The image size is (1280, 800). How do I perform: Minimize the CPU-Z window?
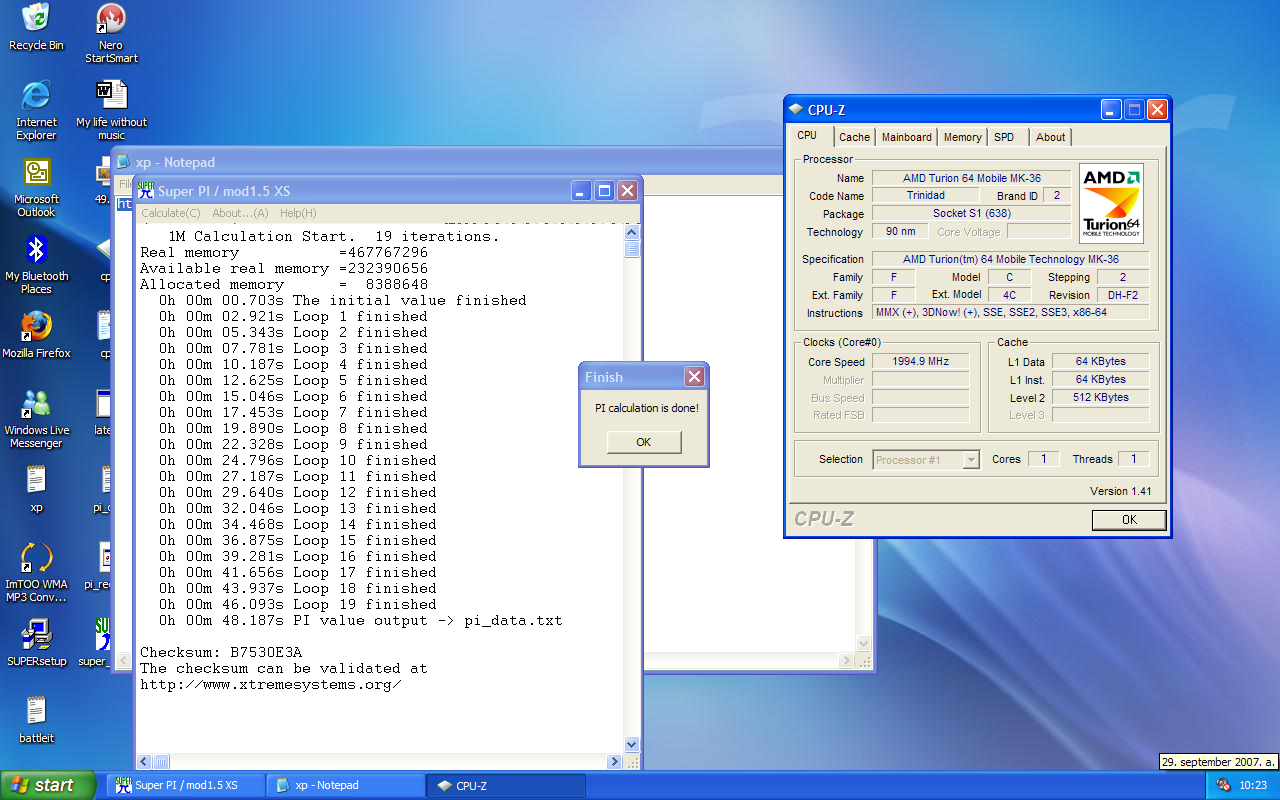tap(1111, 110)
